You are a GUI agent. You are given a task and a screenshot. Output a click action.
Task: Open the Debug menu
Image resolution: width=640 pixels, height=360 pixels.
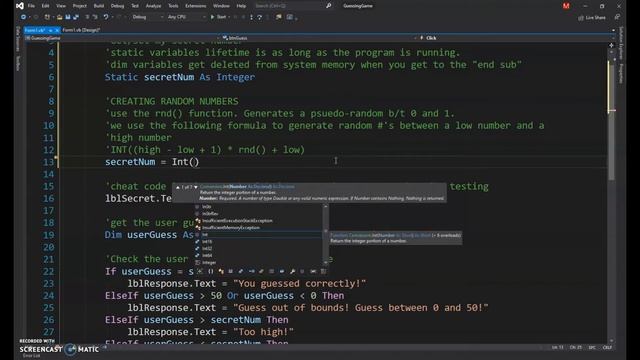pyautogui.click(x=118, y=6)
